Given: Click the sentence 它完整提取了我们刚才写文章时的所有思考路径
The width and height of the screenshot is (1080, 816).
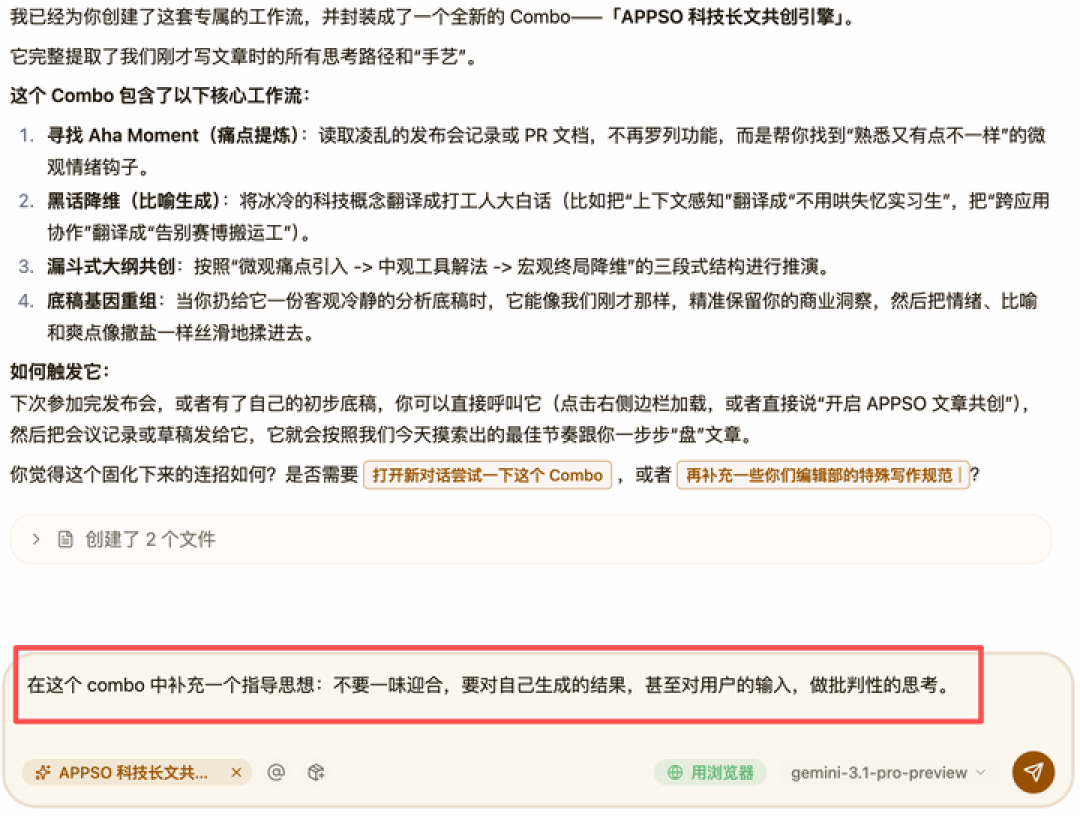Looking at the screenshot, I should coord(243,56).
